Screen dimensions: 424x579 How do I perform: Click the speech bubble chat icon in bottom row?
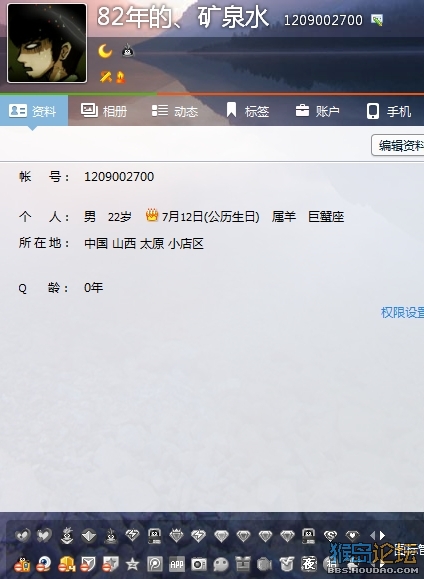tap(221, 564)
